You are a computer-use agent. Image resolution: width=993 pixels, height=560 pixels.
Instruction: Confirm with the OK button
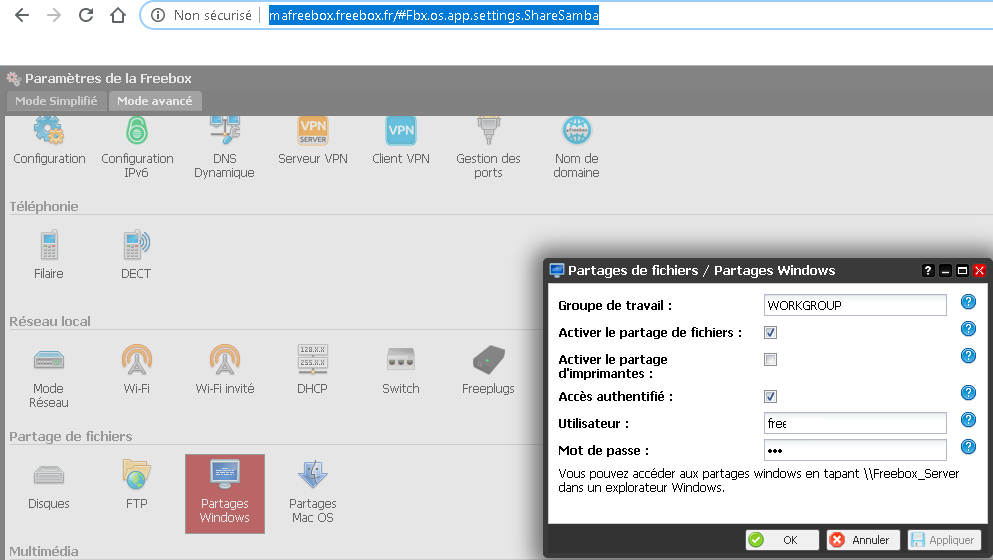782,540
